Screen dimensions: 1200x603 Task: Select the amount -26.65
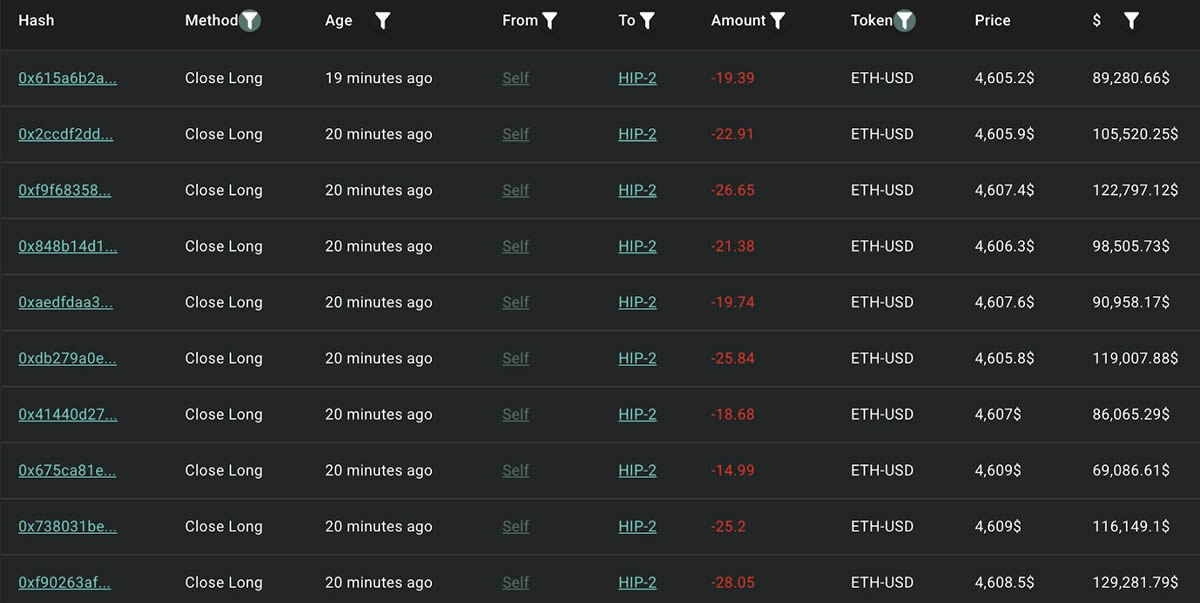coord(733,190)
